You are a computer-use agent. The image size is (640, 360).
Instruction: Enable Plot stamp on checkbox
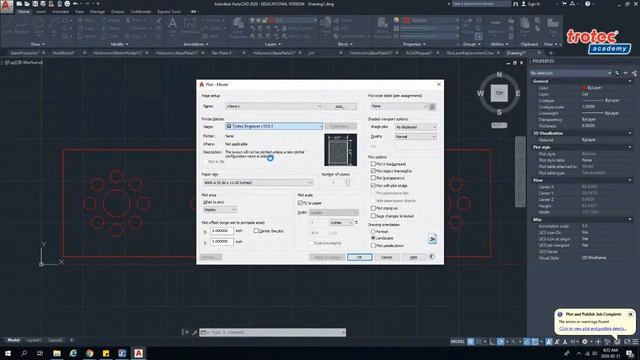tap(373, 208)
